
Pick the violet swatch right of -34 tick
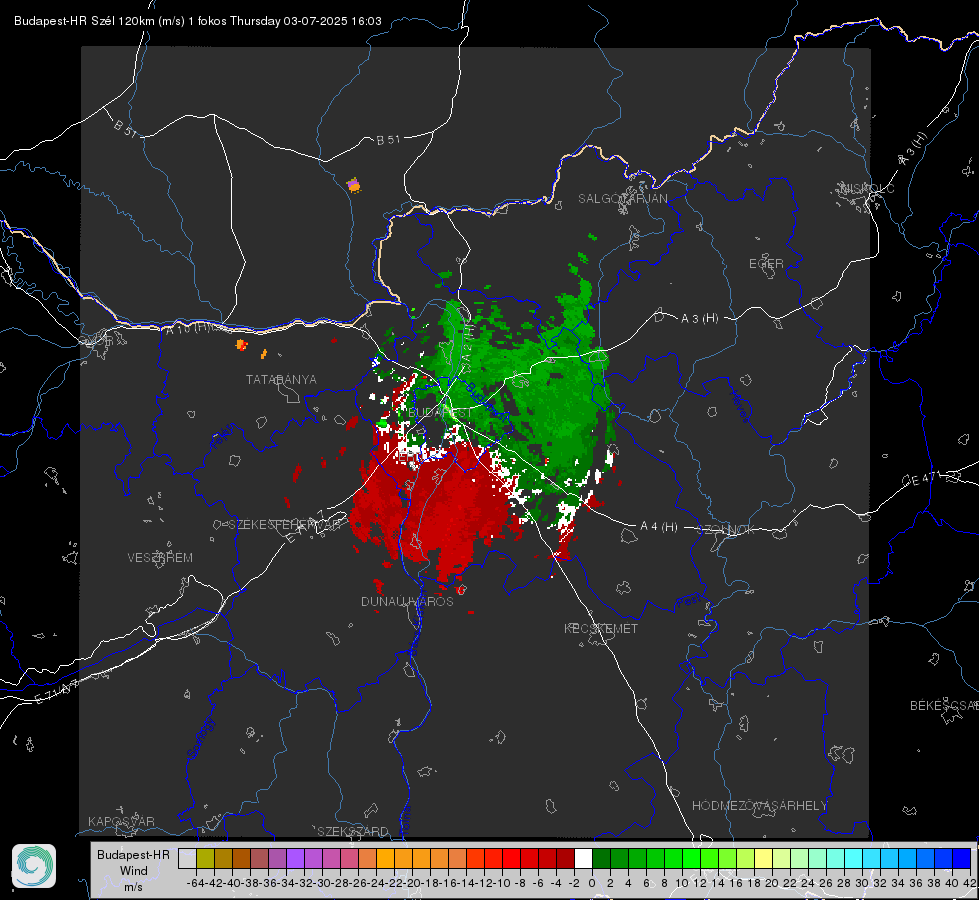click(x=295, y=859)
